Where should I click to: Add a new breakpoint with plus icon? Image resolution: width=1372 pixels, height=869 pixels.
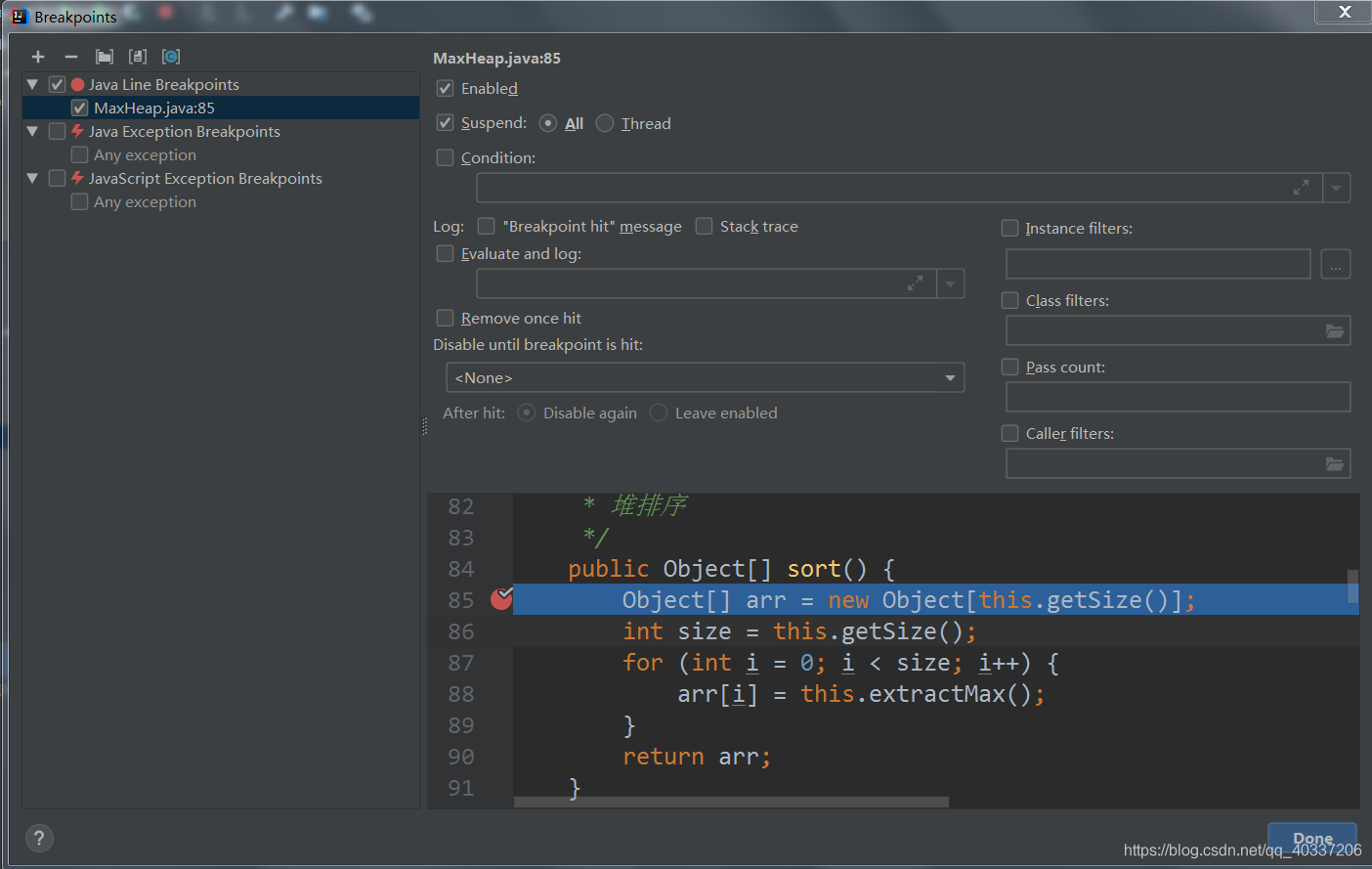(x=38, y=57)
